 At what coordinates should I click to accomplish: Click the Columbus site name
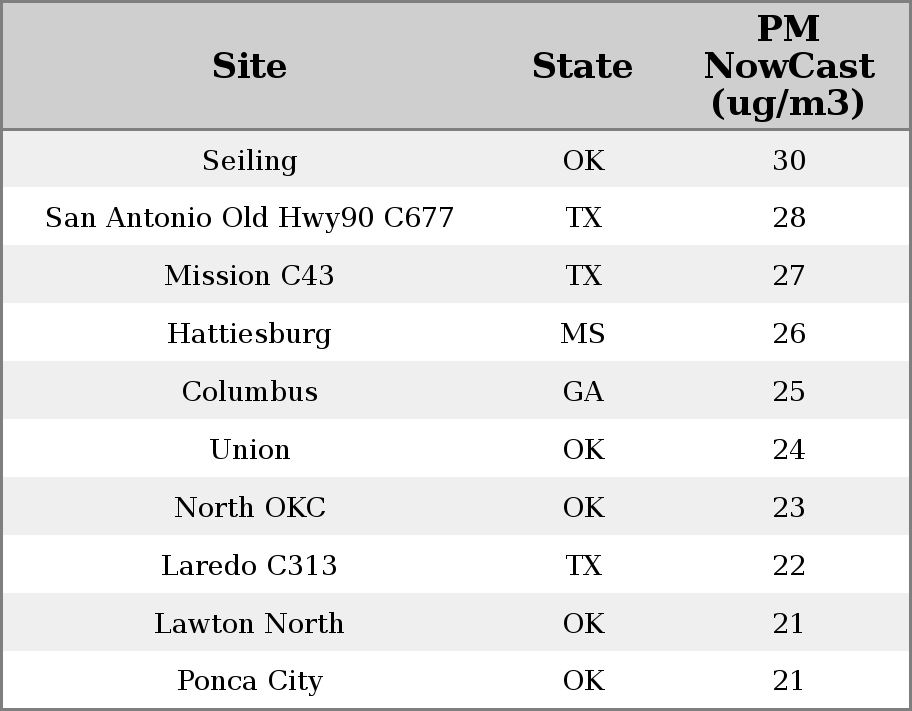pyautogui.click(x=249, y=392)
